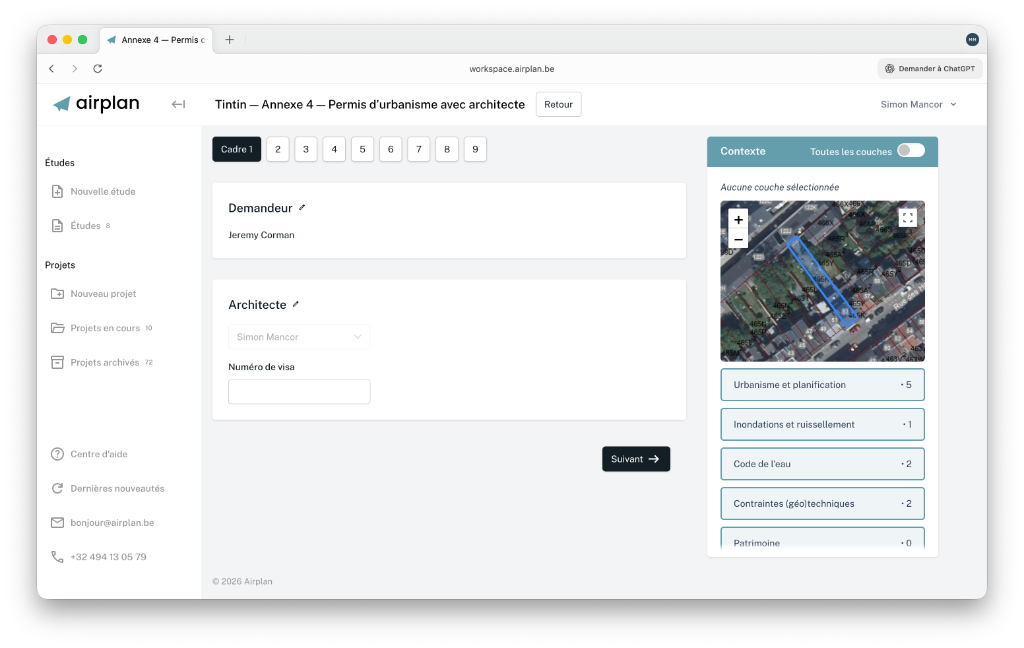
Task: Select the Cadre 1 tab
Action: pos(236,149)
